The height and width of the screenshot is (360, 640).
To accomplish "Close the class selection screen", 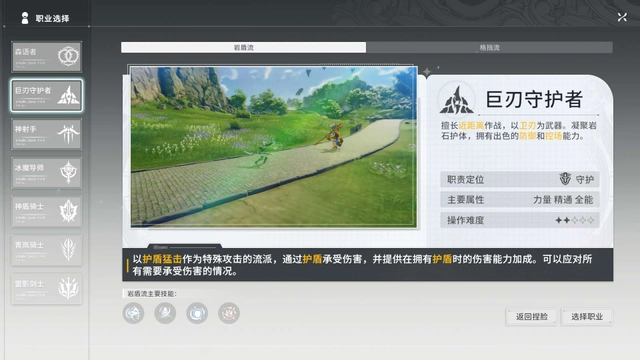I will point(622,17).
